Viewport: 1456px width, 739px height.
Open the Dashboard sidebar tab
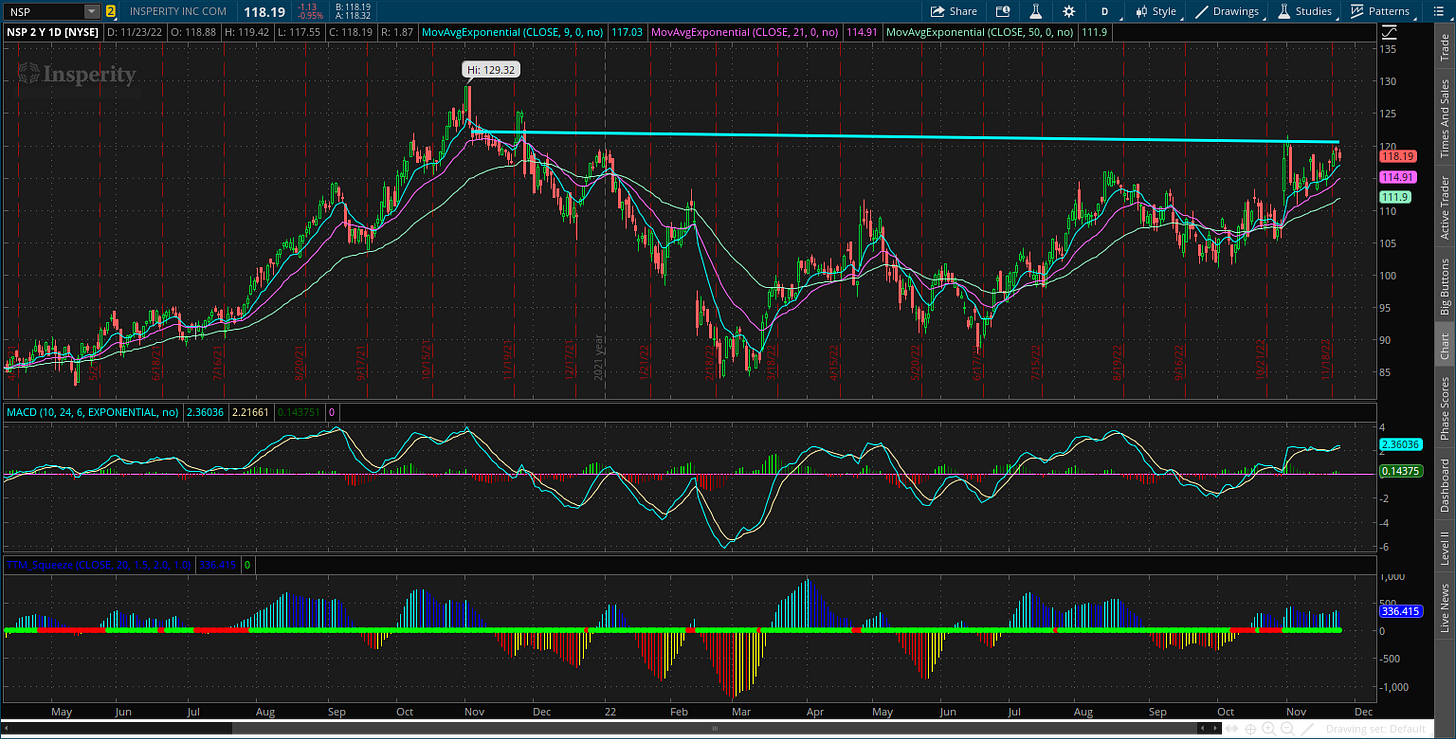(1445, 486)
